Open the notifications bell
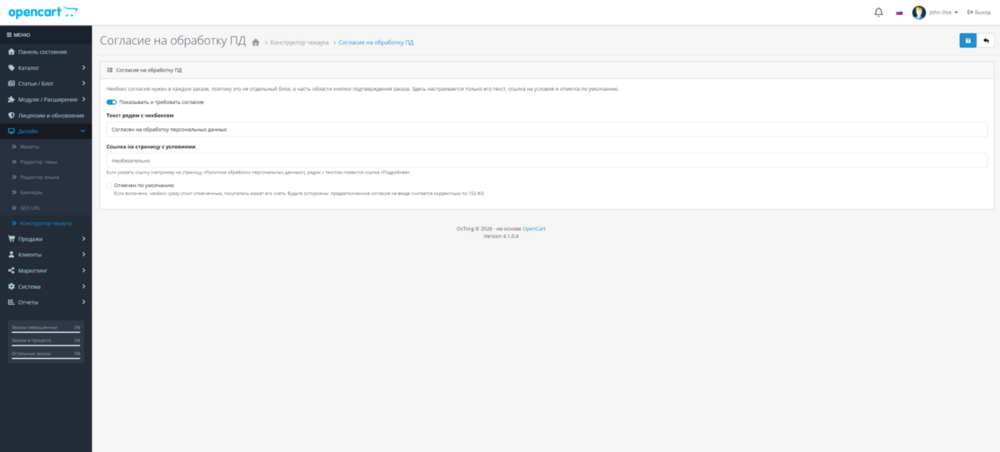The height and width of the screenshot is (452, 1000). [x=878, y=12]
